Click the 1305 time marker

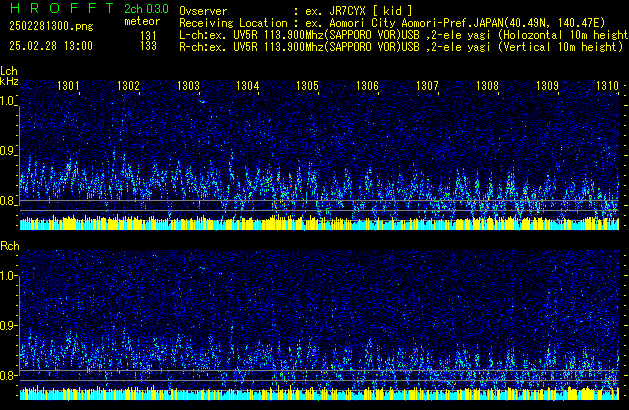(307, 86)
